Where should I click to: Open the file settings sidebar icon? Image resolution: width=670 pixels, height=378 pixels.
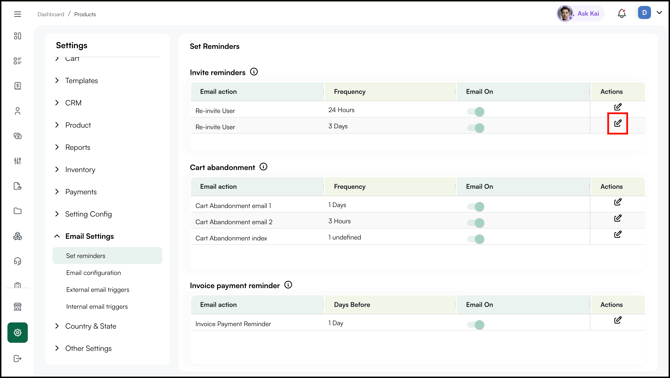click(18, 186)
